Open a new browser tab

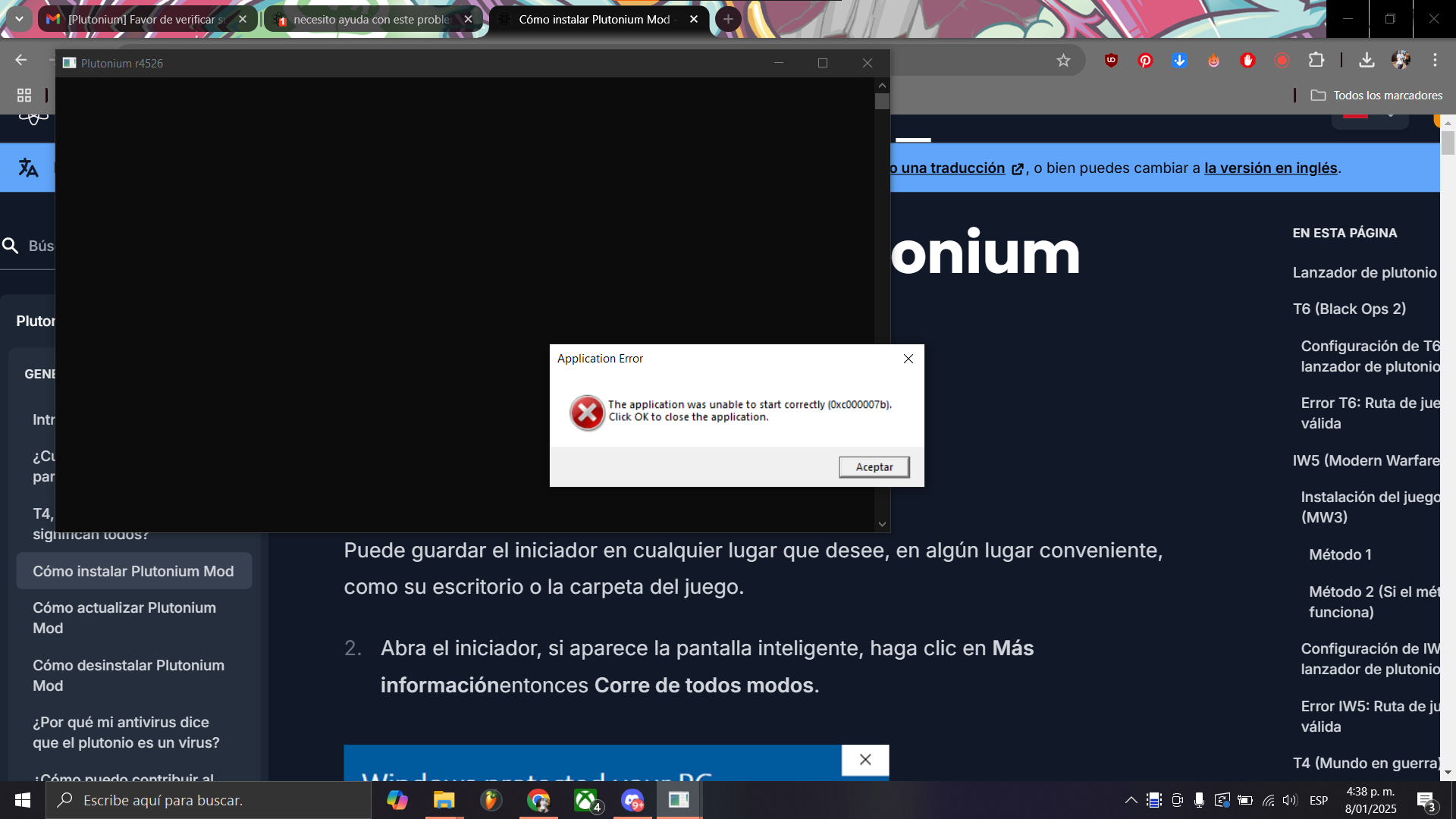pos(728,19)
